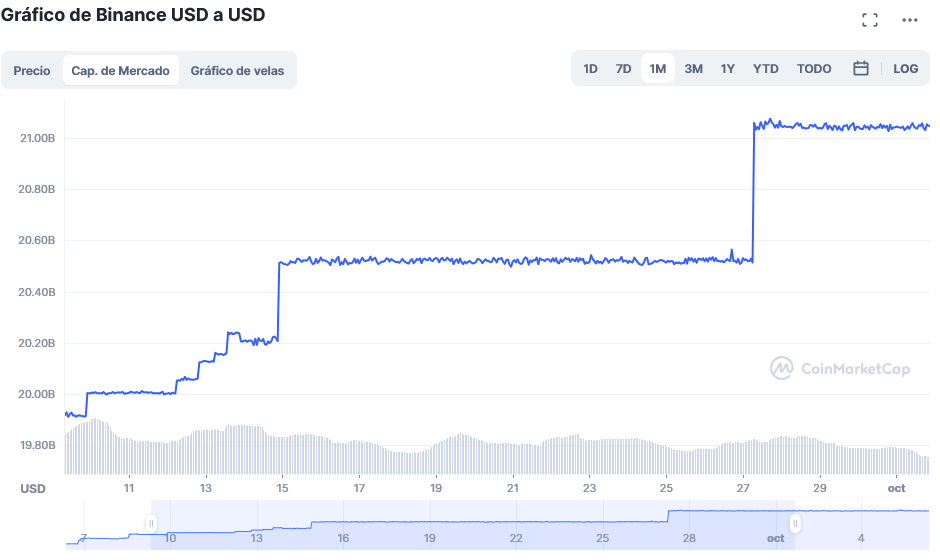Select the 1D time range

click(590, 69)
